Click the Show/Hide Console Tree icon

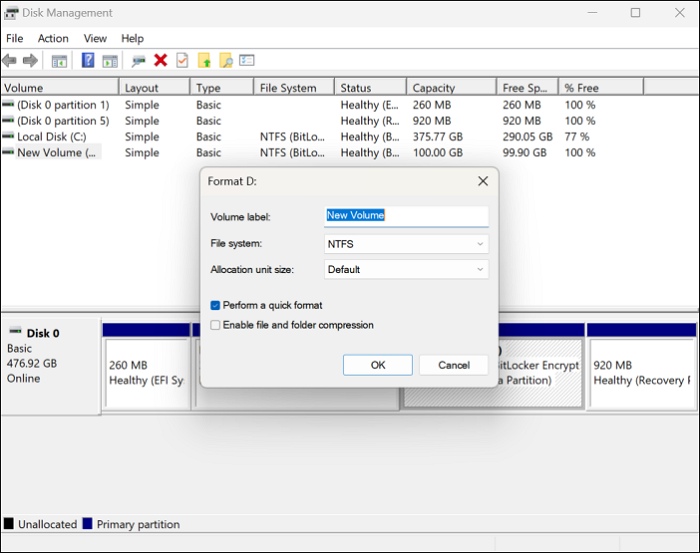(x=59, y=61)
